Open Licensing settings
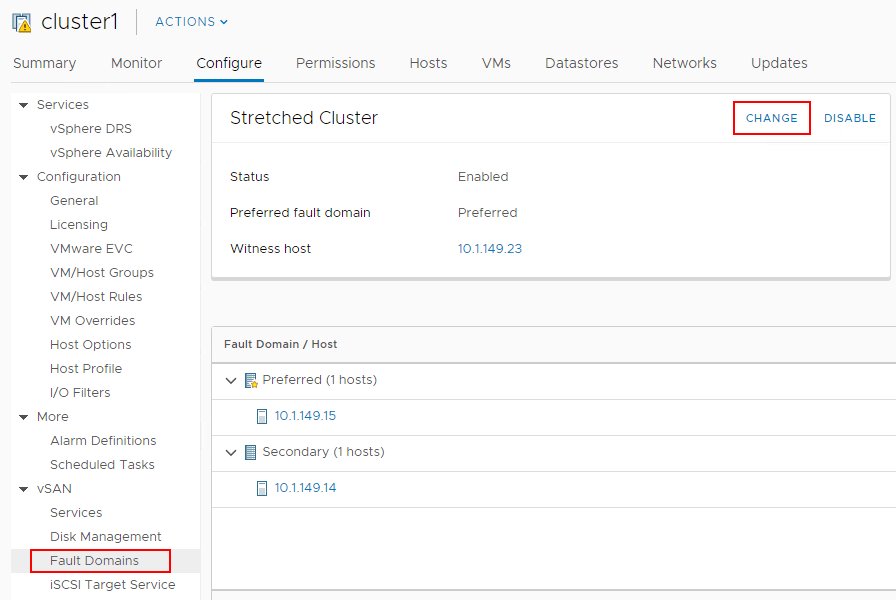The width and height of the screenshot is (896, 600). (79, 225)
